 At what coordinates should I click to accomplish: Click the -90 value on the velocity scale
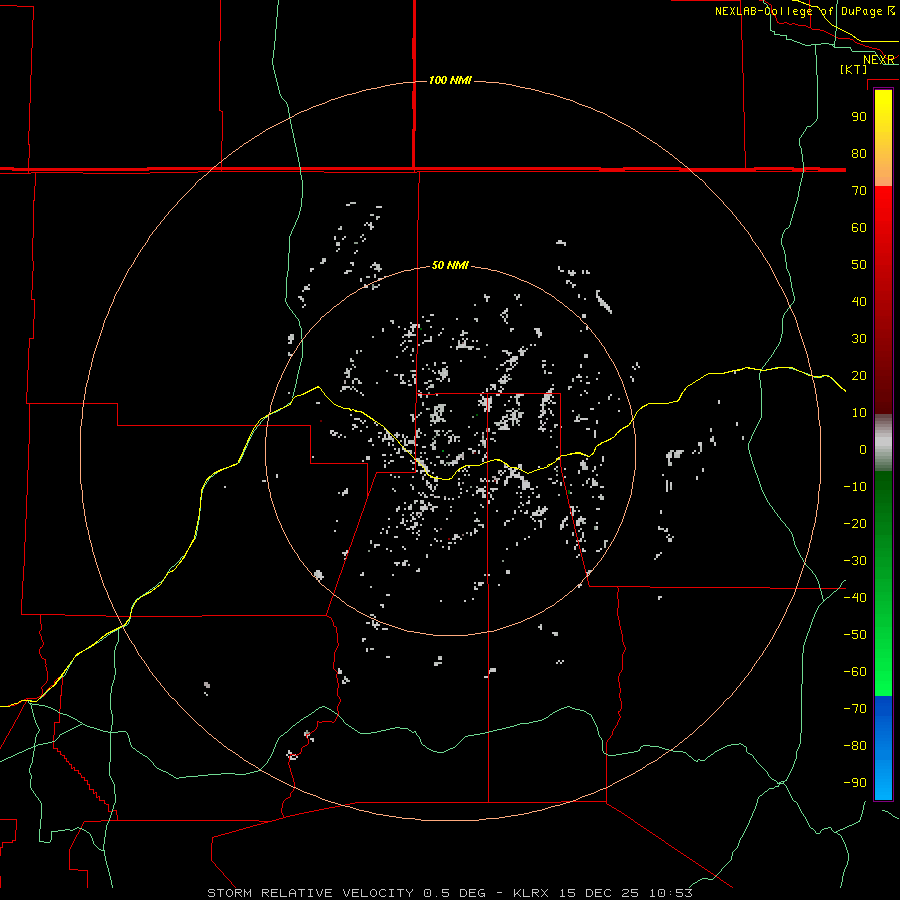(855, 783)
